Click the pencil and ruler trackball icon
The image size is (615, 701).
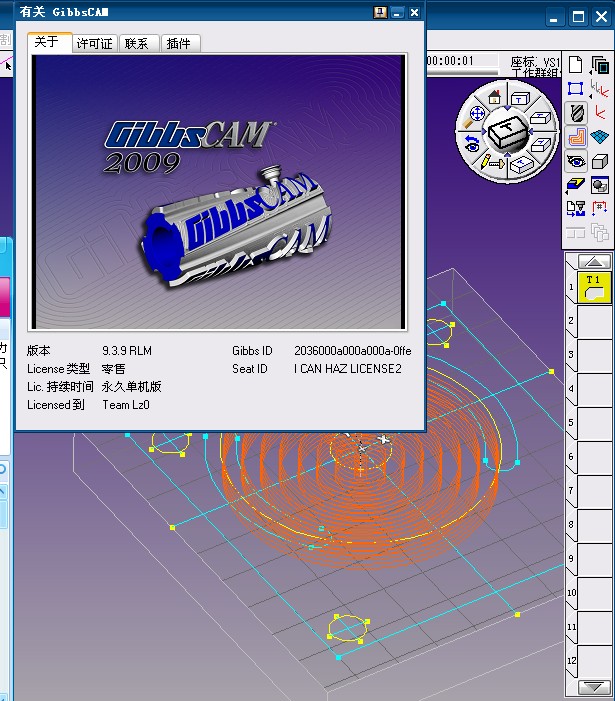[x=492, y=163]
